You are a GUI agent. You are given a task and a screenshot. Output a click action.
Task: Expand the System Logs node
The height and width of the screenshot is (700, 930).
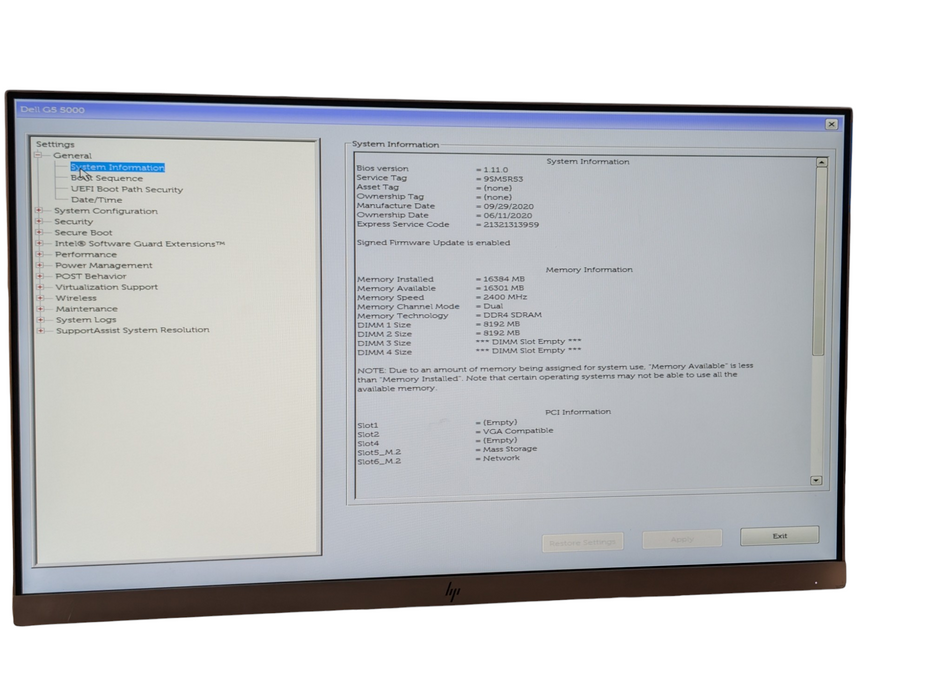pos(41,320)
